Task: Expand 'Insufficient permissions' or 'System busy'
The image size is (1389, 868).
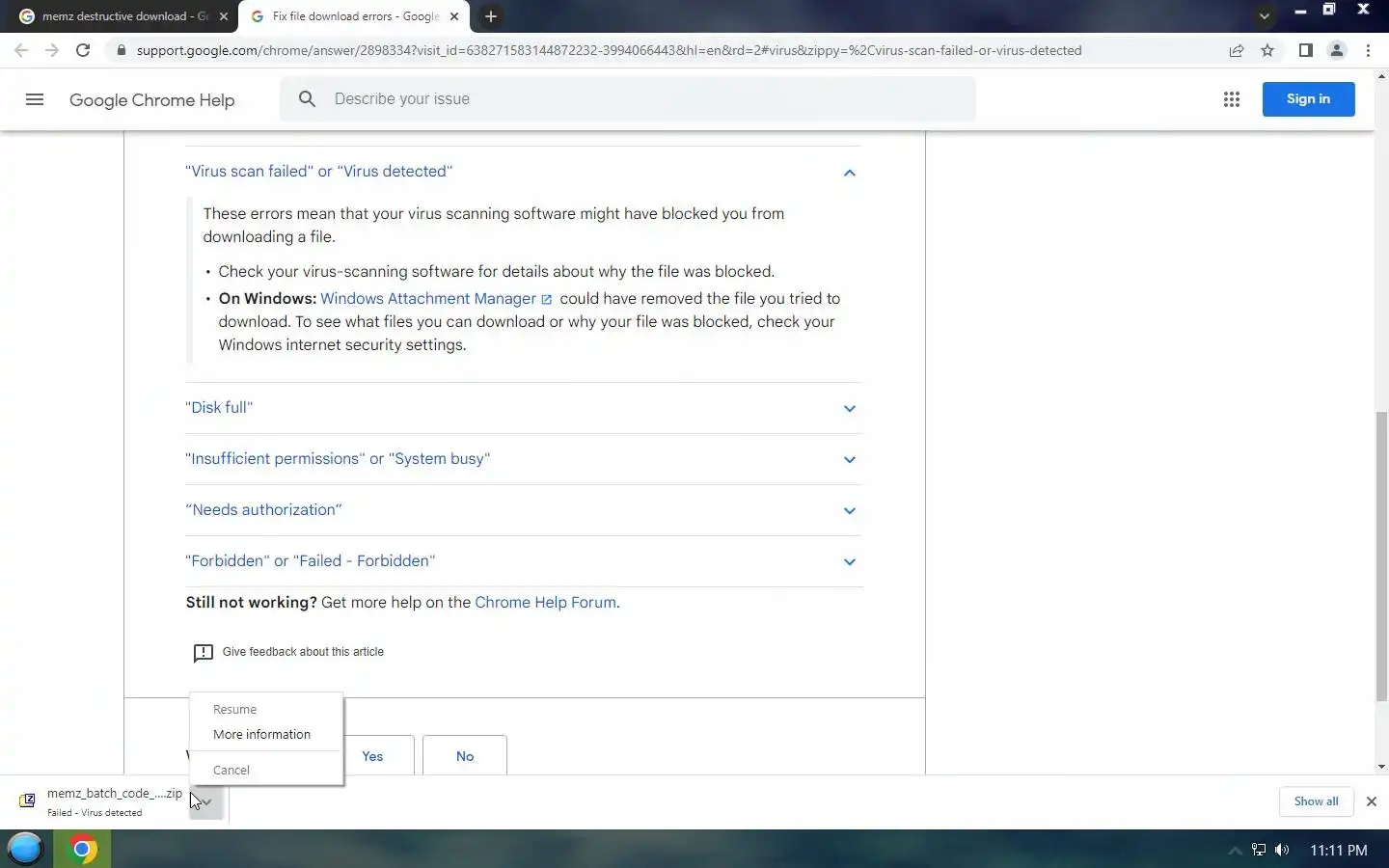Action: [x=338, y=459]
